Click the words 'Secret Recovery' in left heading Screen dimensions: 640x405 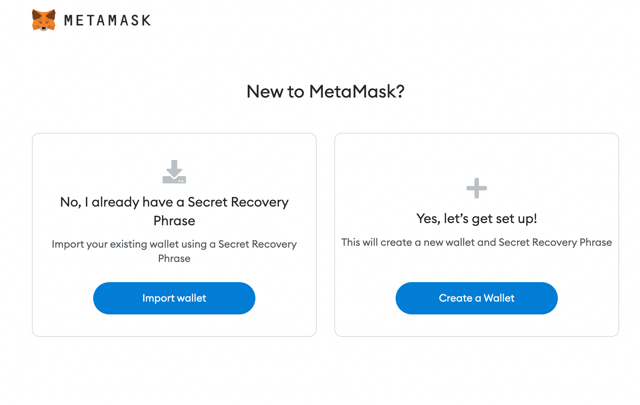point(238,202)
